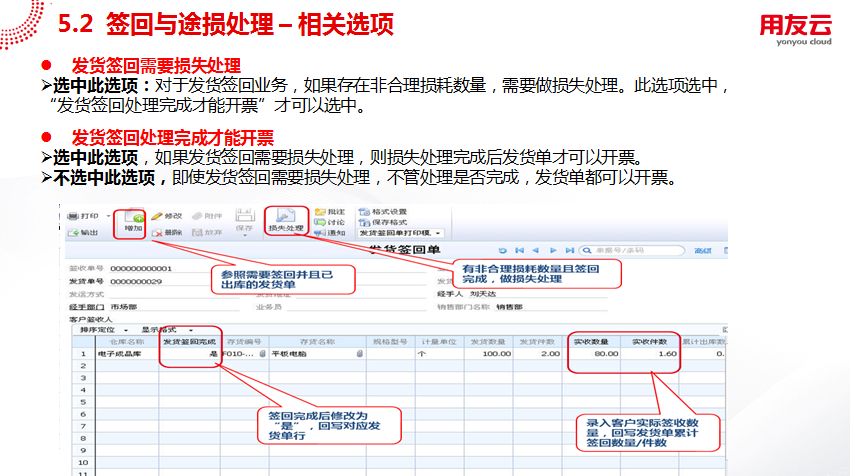The height and width of the screenshot is (476, 850).
Task: Click the 输出 export icon
Action: (x=73, y=233)
